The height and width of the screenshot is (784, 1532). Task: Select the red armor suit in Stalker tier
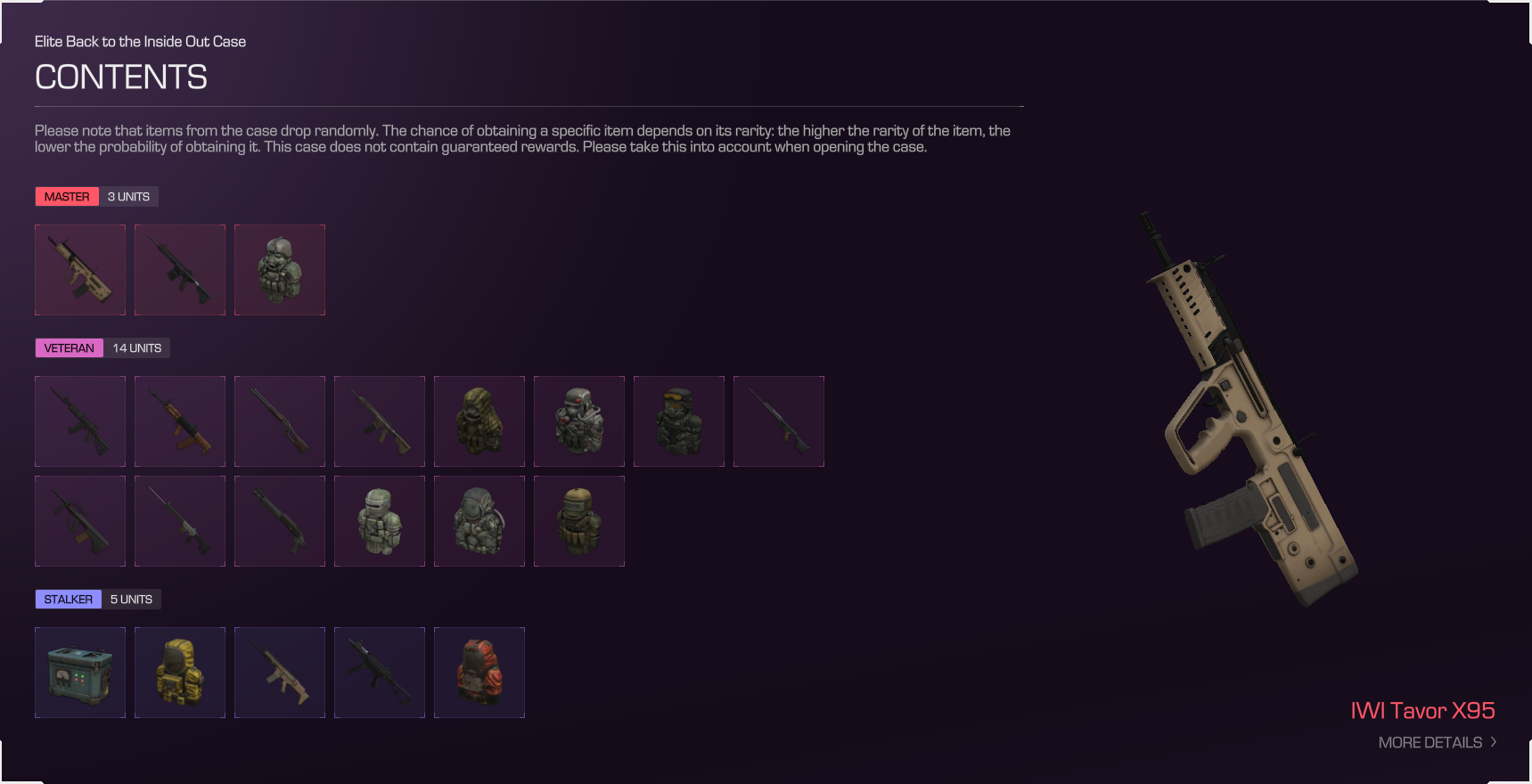click(x=479, y=673)
